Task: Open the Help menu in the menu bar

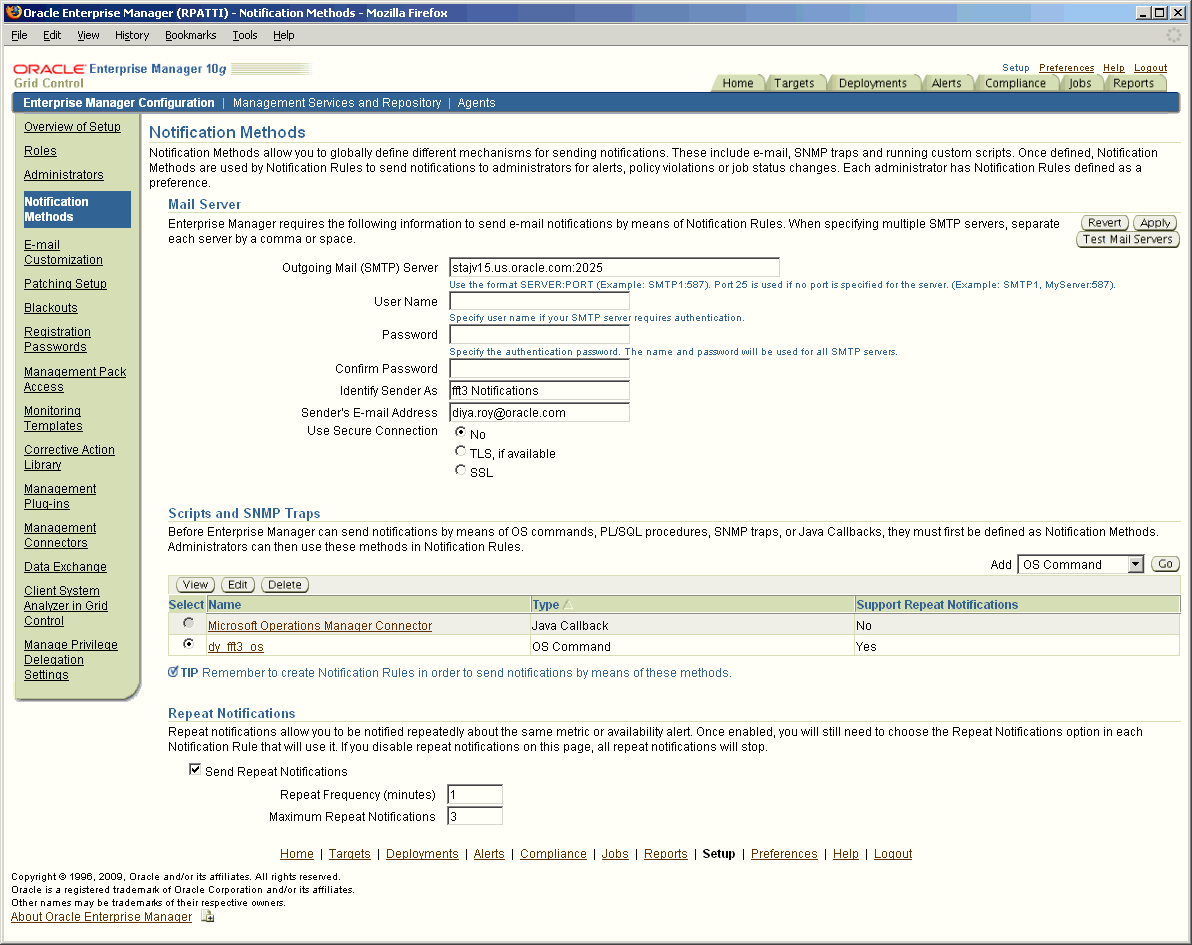Action: click(284, 35)
